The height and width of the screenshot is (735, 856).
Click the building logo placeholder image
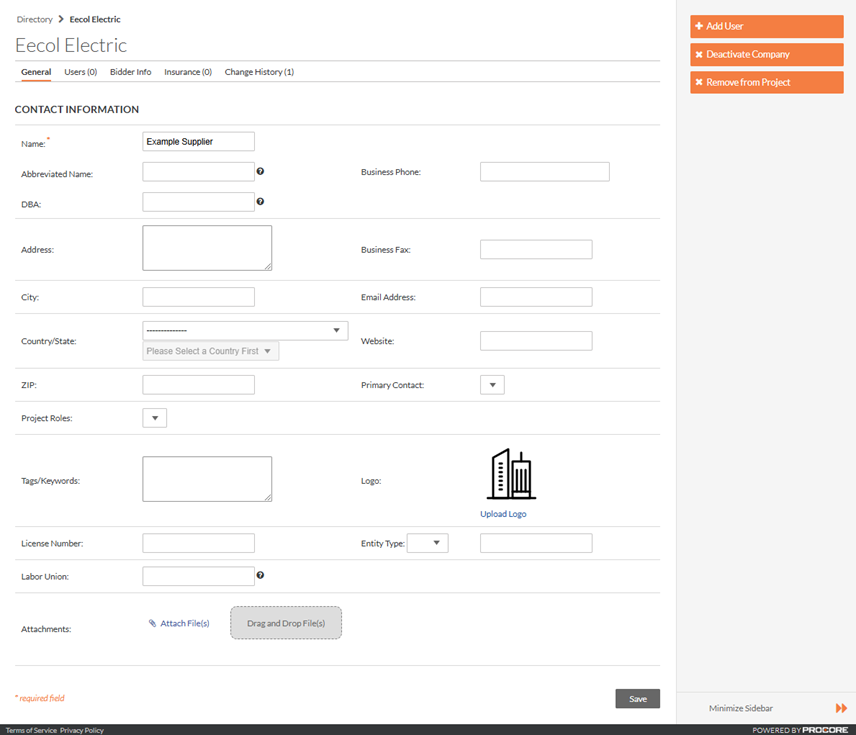click(511, 473)
